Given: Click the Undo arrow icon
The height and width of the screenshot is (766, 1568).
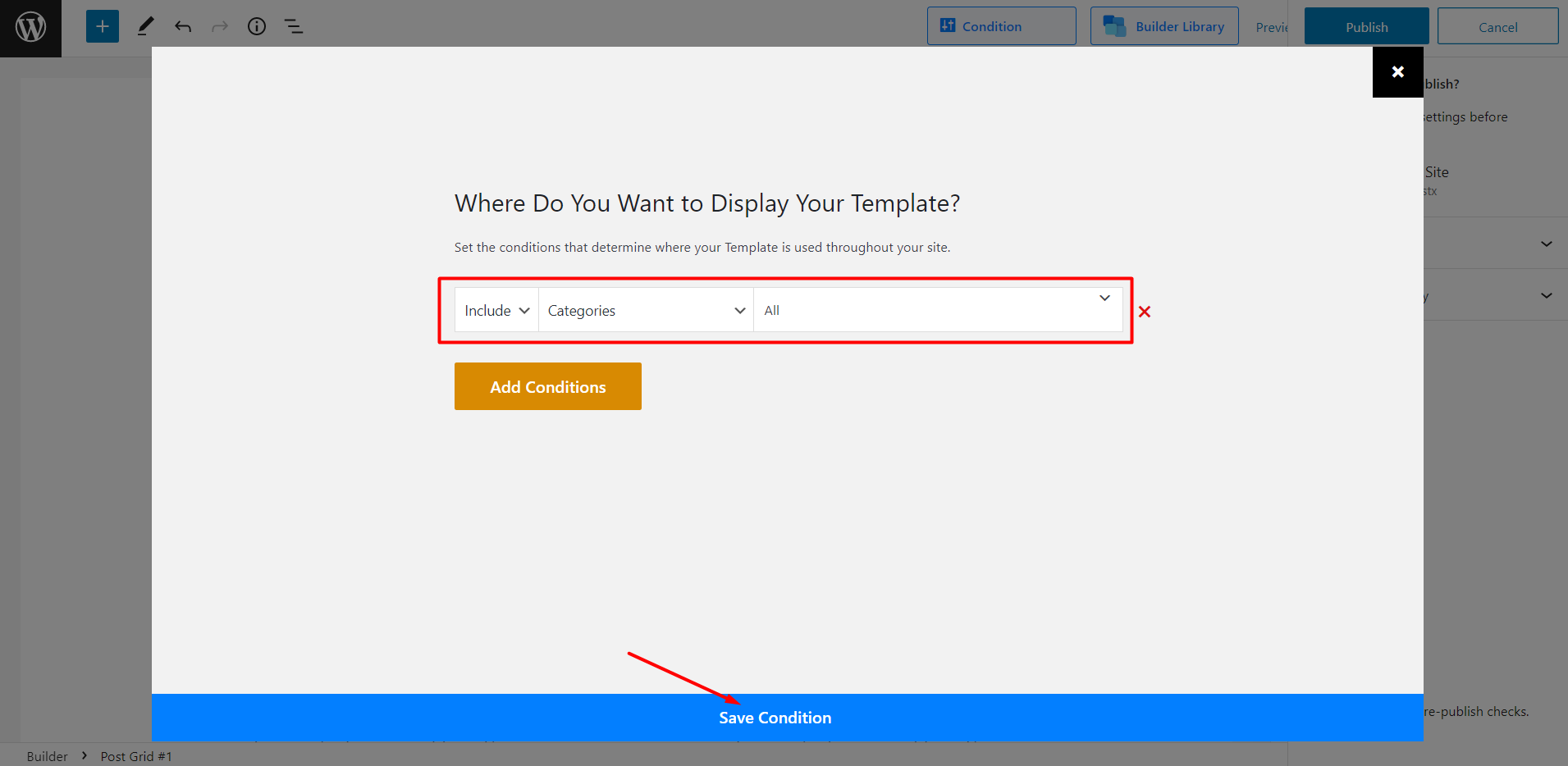Looking at the screenshot, I should pos(183,25).
